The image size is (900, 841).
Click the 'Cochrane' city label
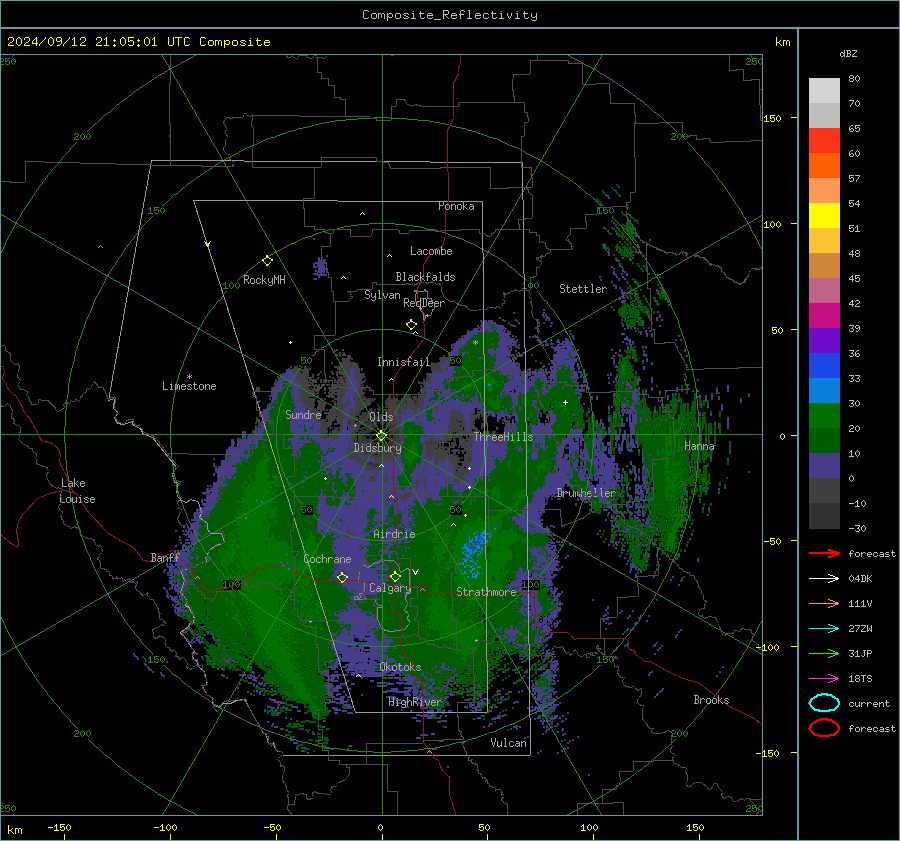(x=327, y=559)
